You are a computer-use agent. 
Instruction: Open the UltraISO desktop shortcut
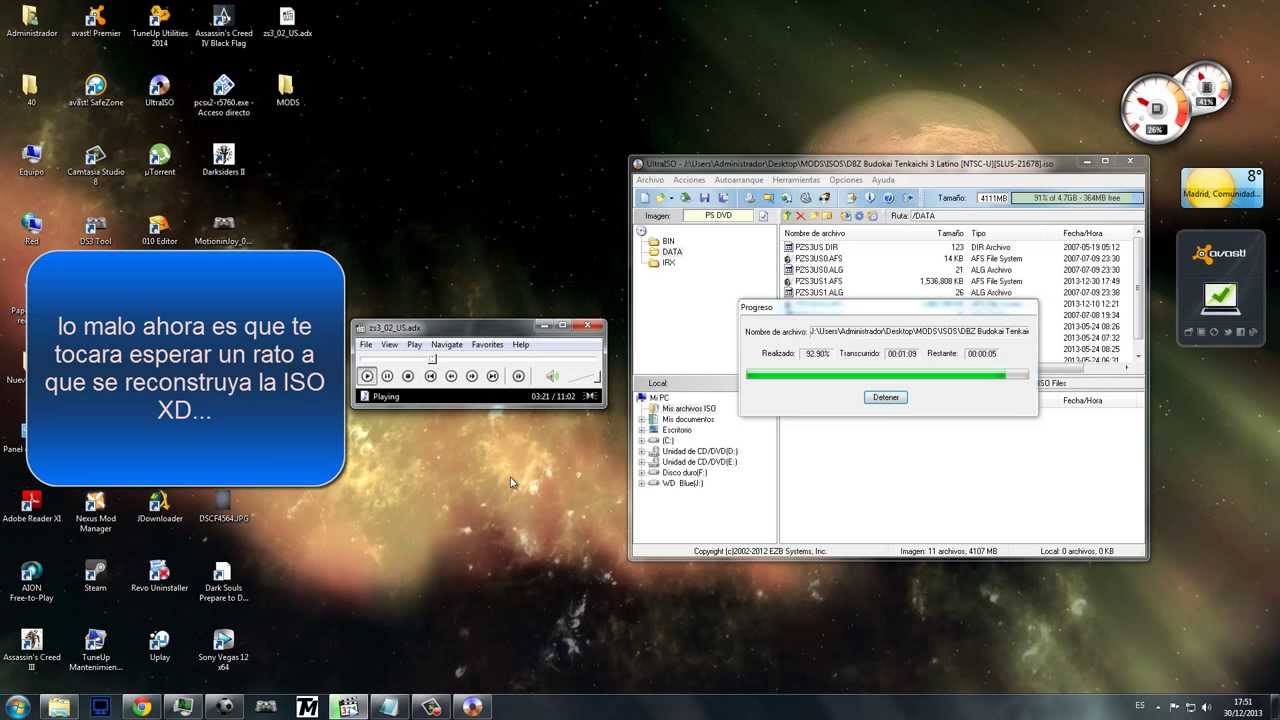click(x=159, y=90)
